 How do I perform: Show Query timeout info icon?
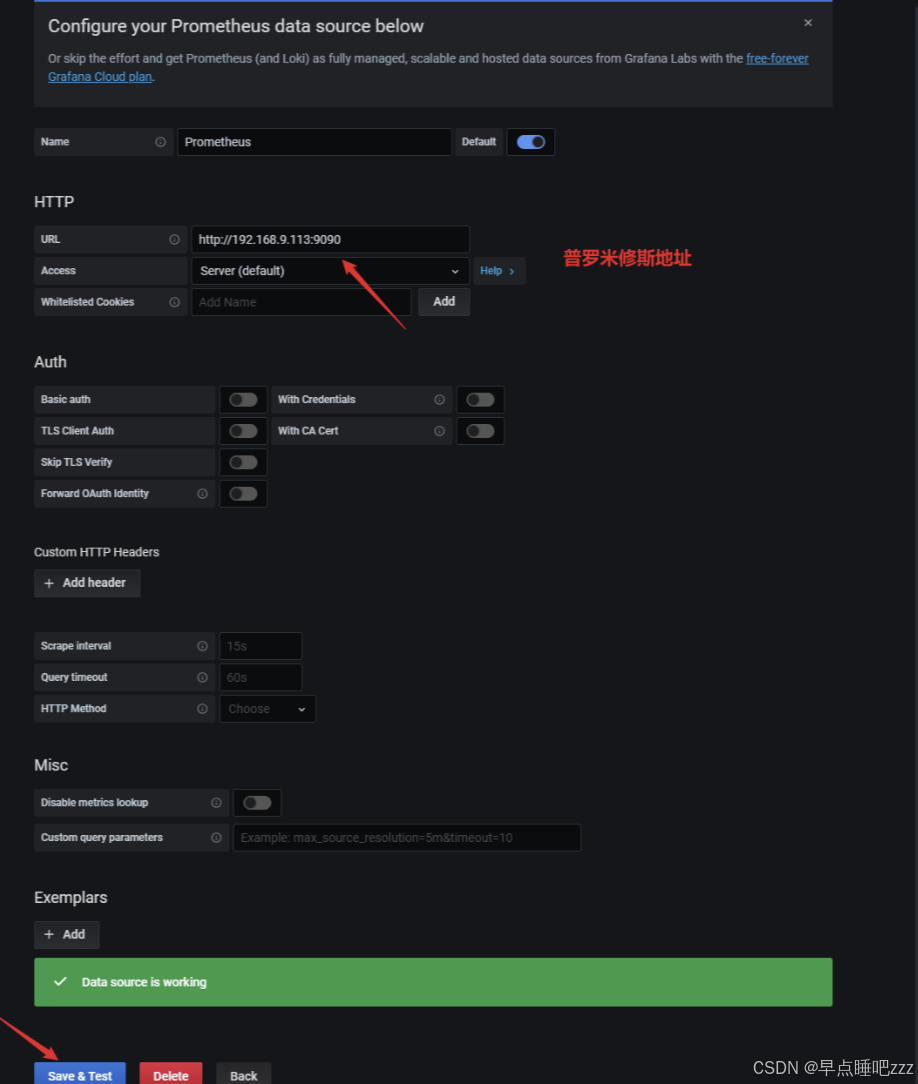click(202, 678)
